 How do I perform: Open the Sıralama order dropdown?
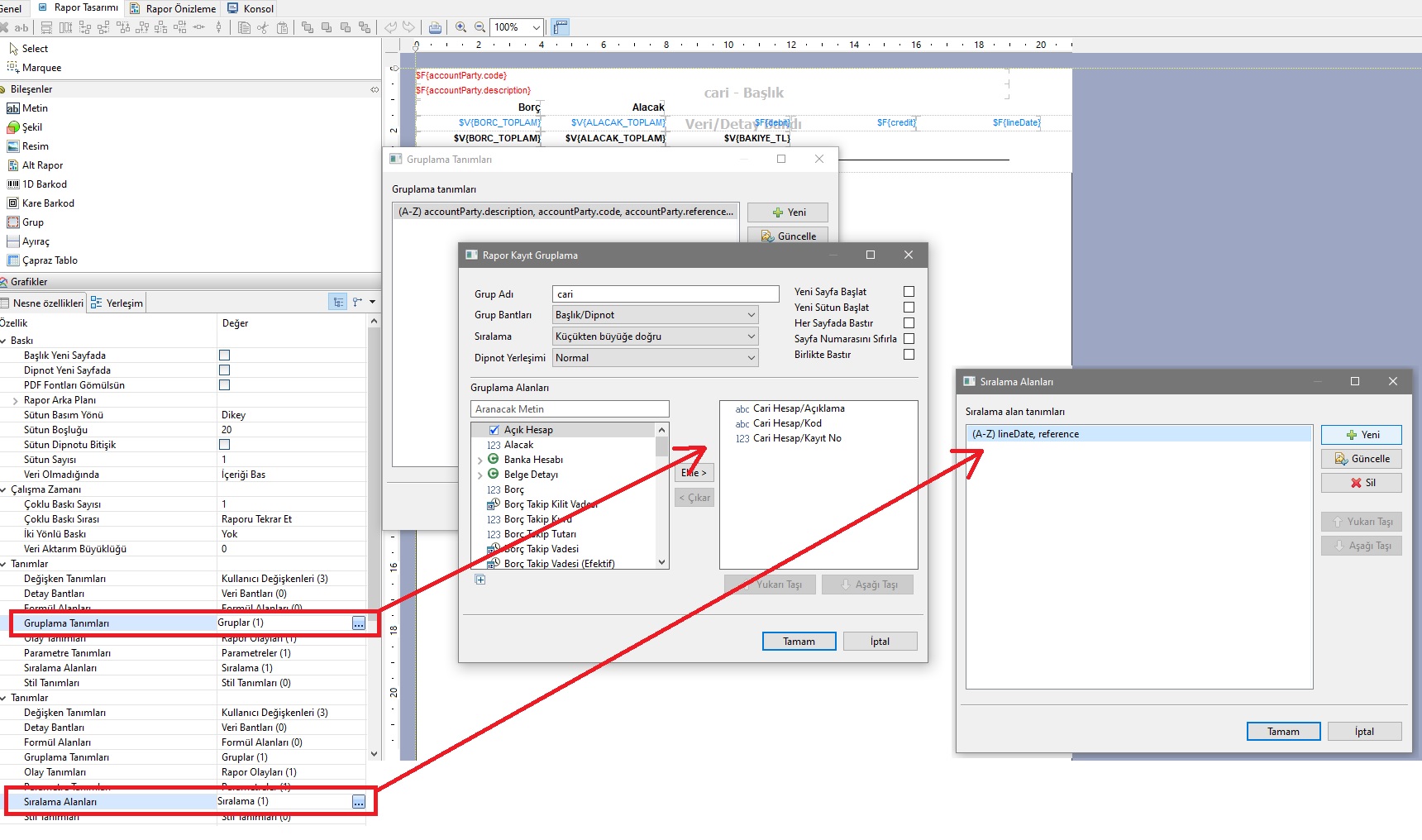click(x=655, y=336)
